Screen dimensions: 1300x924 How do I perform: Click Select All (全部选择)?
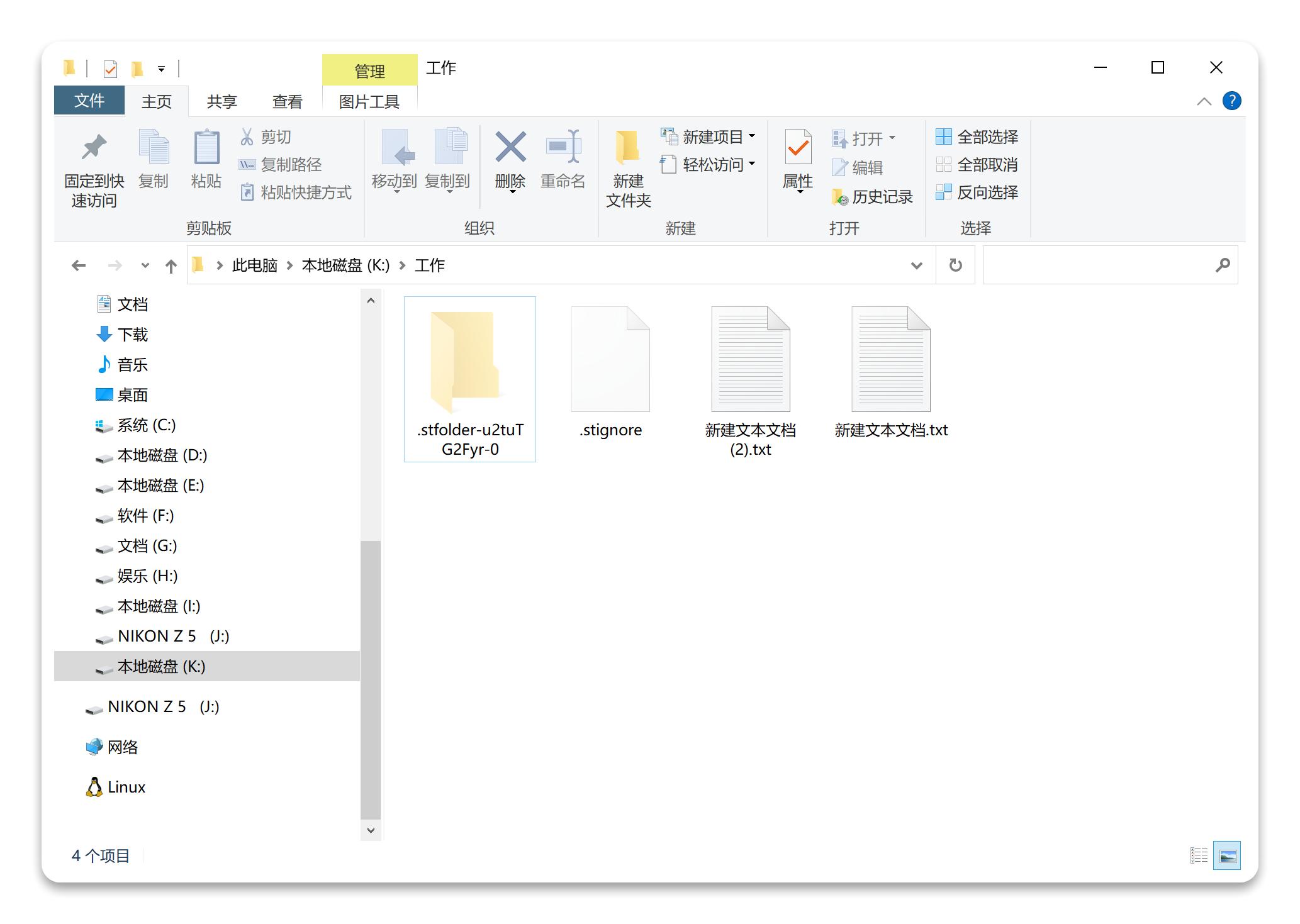pyautogui.click(x=977, y=136)
